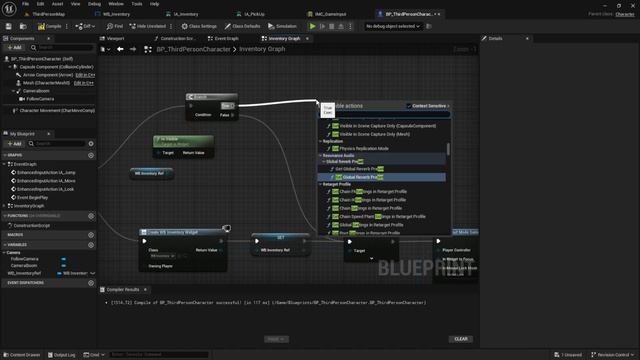Save the blueprint with the save icon

pyautogui.click(x=9, y=26)
